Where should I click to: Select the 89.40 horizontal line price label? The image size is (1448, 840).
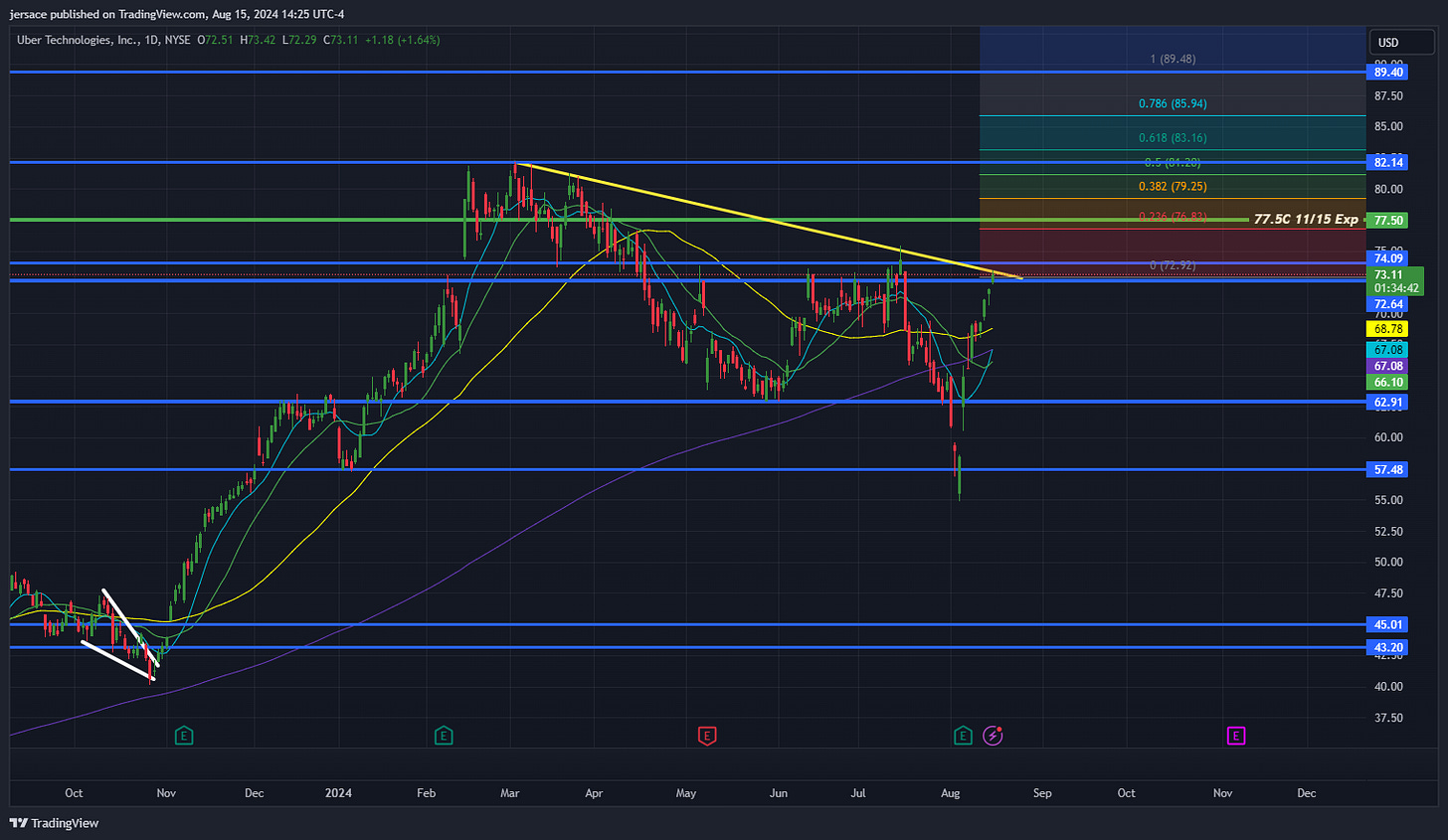[x=1388, y=72]
